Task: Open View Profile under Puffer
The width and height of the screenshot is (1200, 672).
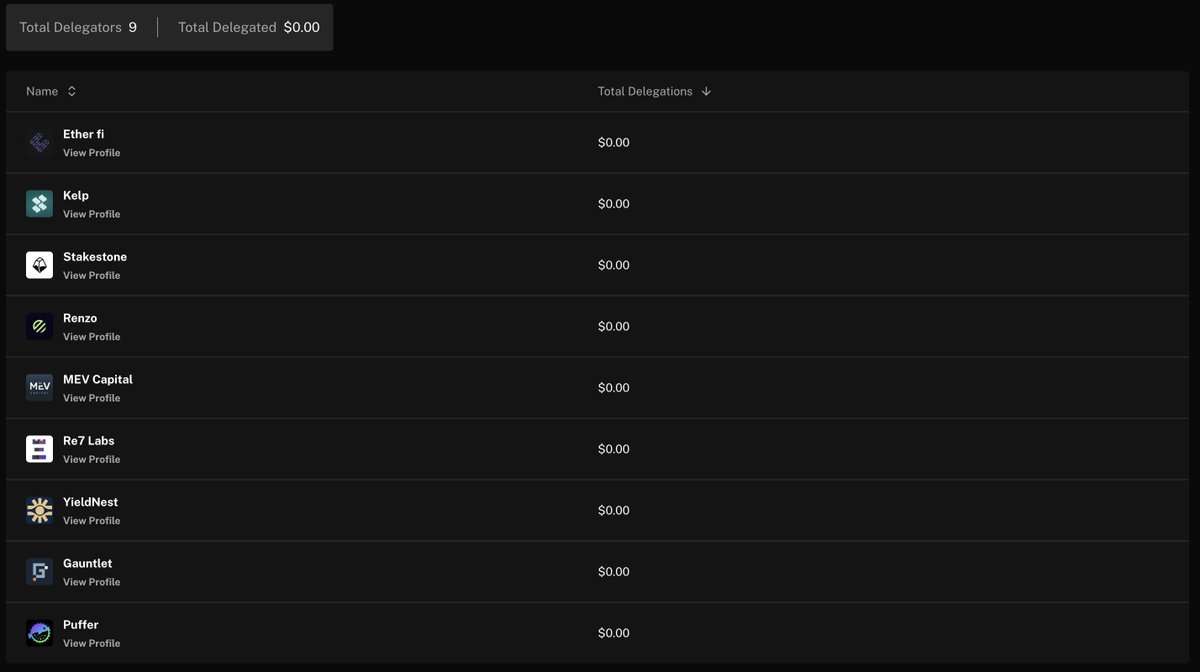Action: pyautogui.click(x=91, y=643)
